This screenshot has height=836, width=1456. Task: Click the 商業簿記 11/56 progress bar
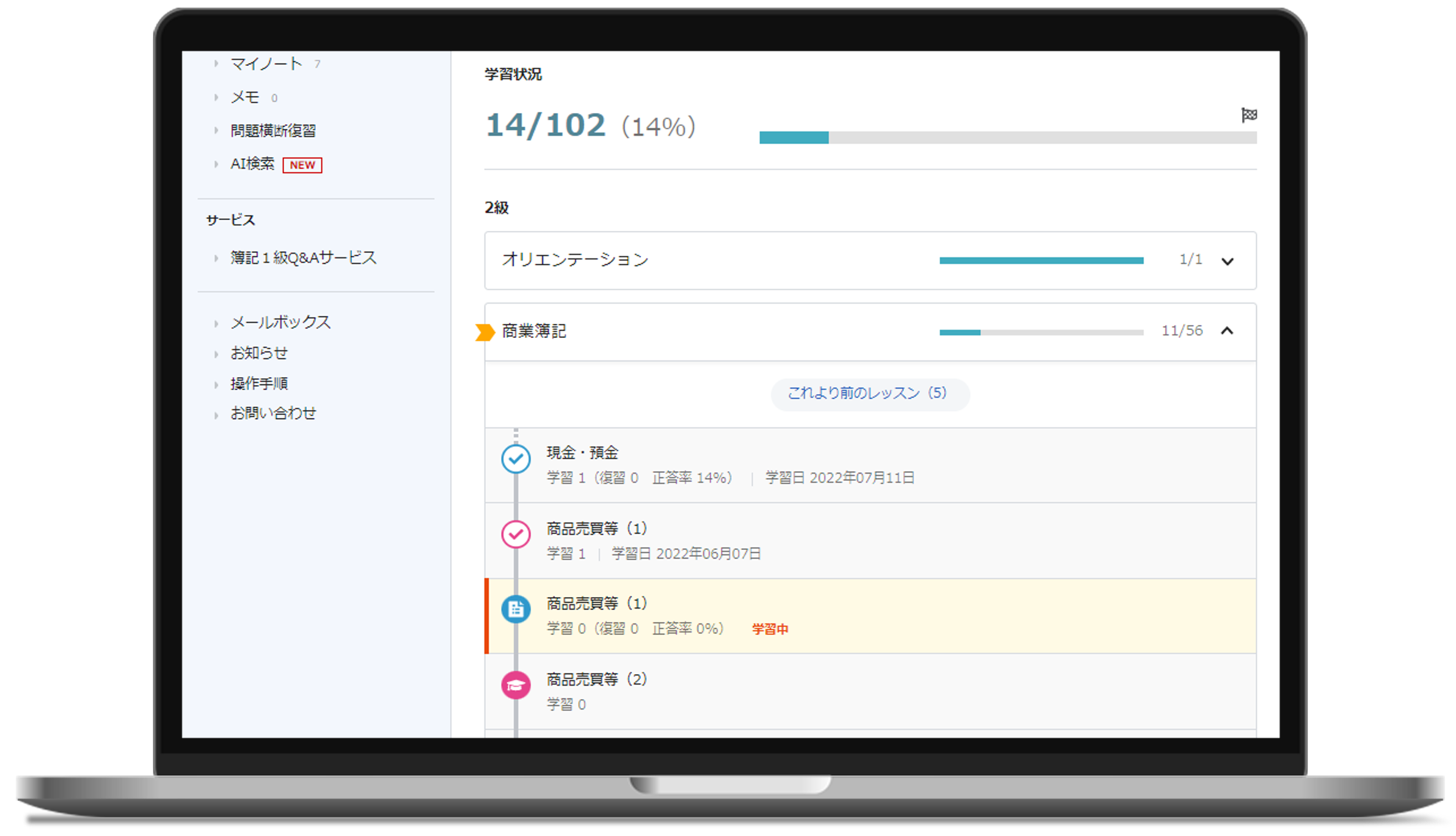click(x=1041, y=332)
